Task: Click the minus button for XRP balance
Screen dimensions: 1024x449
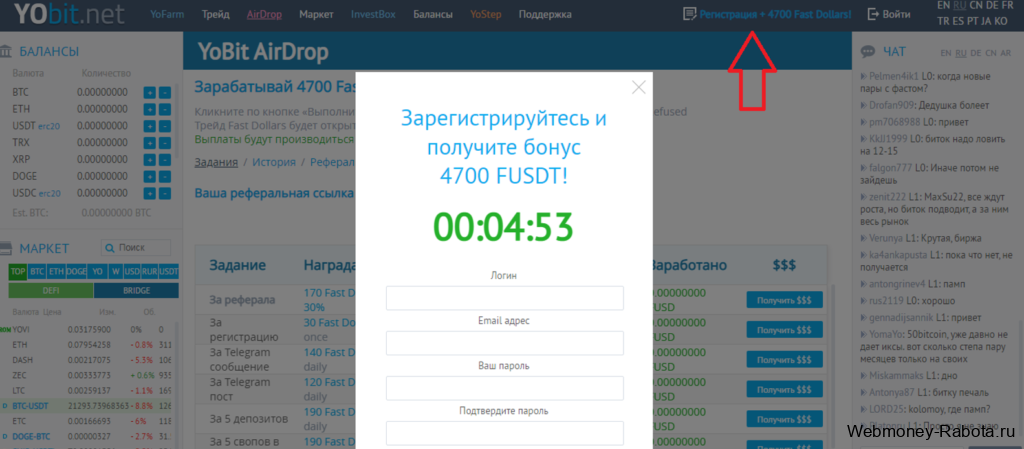Action: tap(165, 160)
